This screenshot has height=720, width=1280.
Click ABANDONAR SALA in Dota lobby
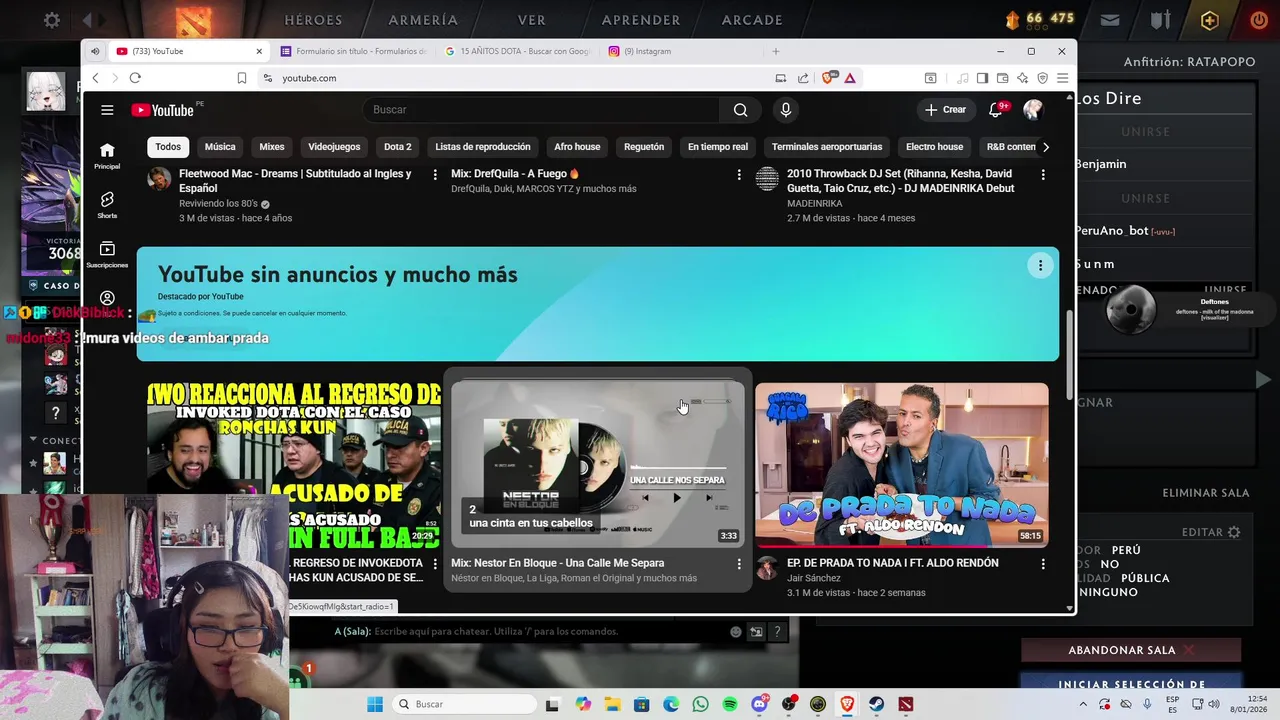(x=1133, y=650)
